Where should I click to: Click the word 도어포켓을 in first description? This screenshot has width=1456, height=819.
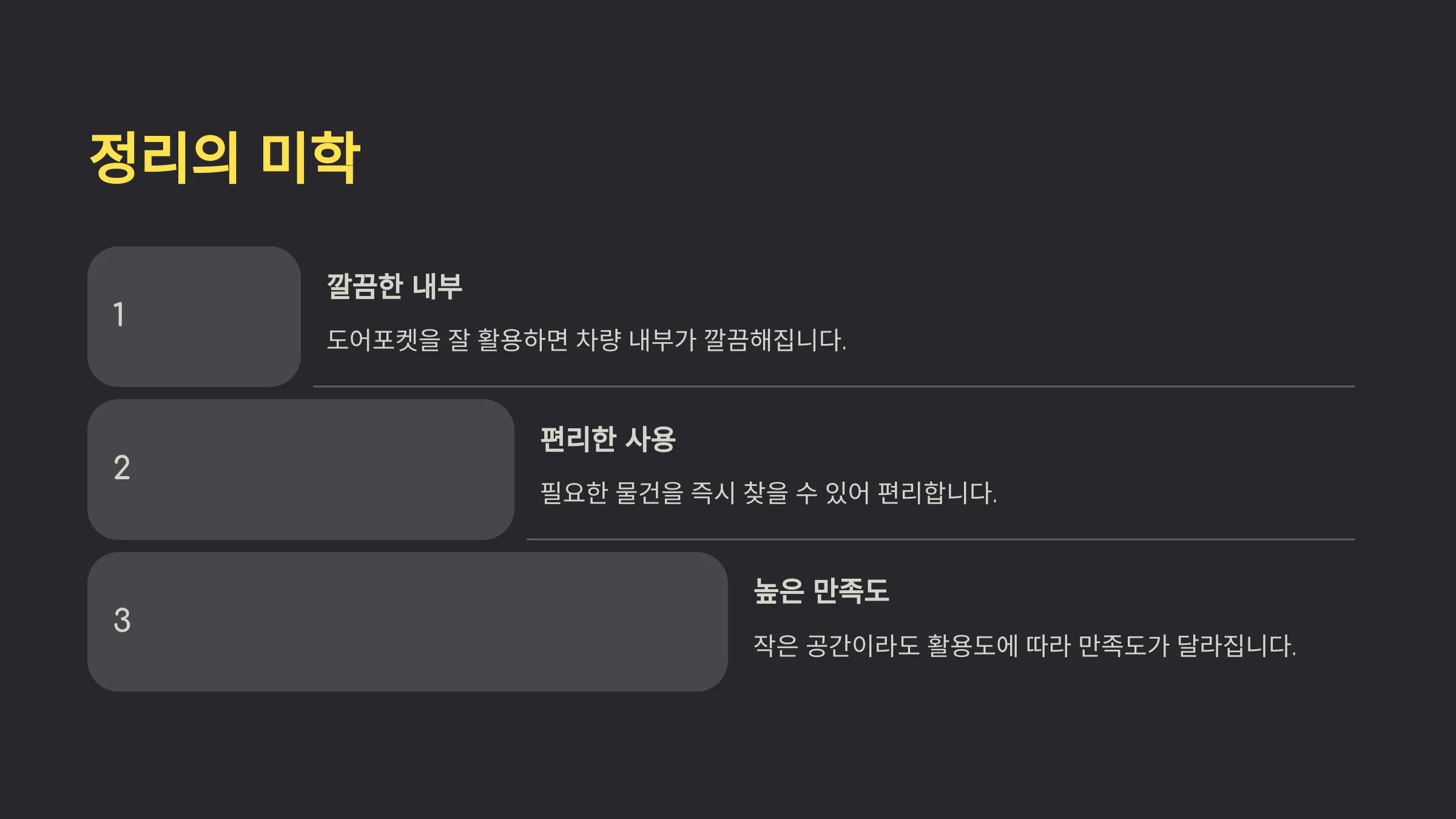383,340
